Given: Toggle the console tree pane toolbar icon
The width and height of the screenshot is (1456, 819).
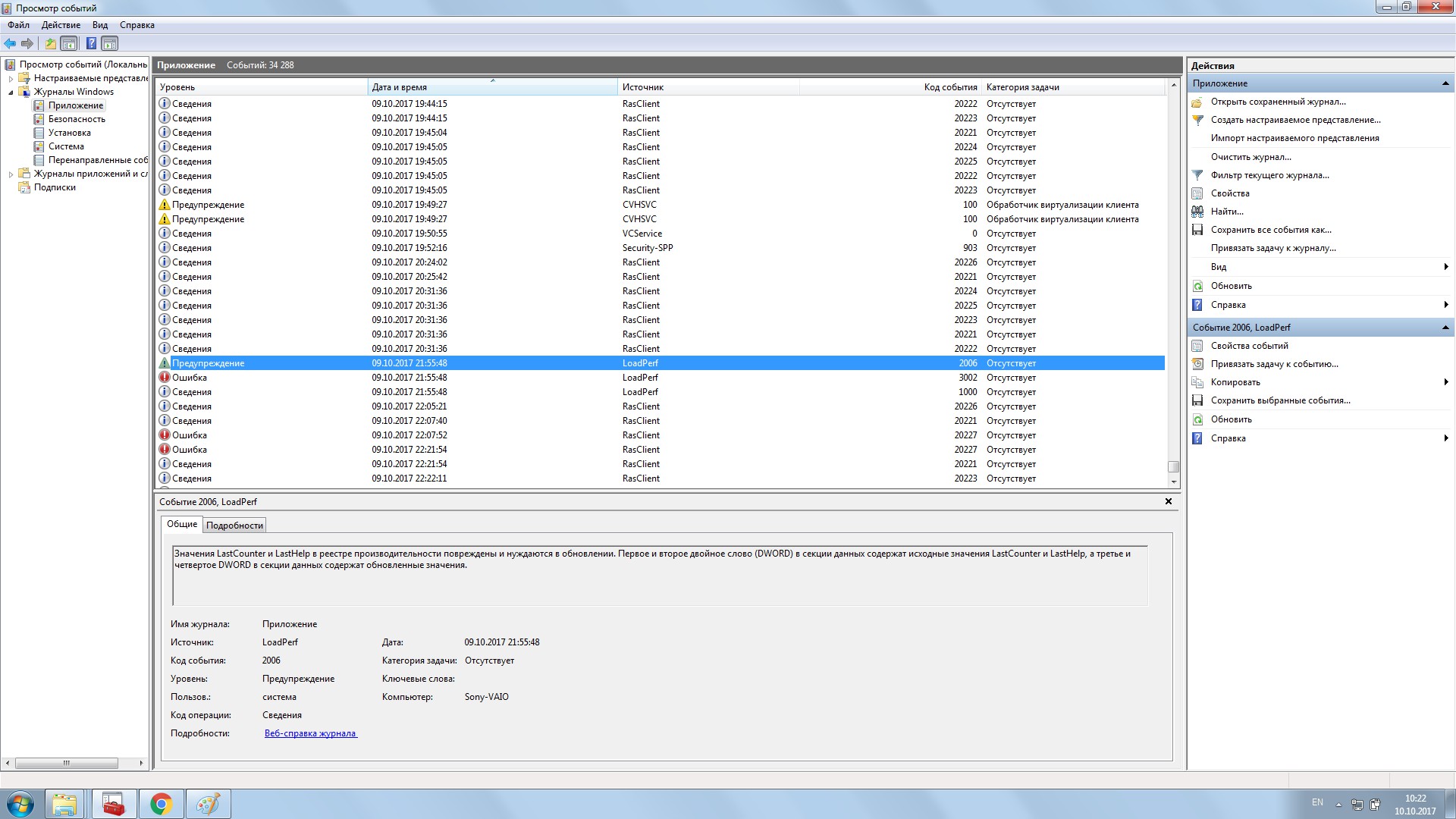Looking at the screenshot, I should [69, 43].
